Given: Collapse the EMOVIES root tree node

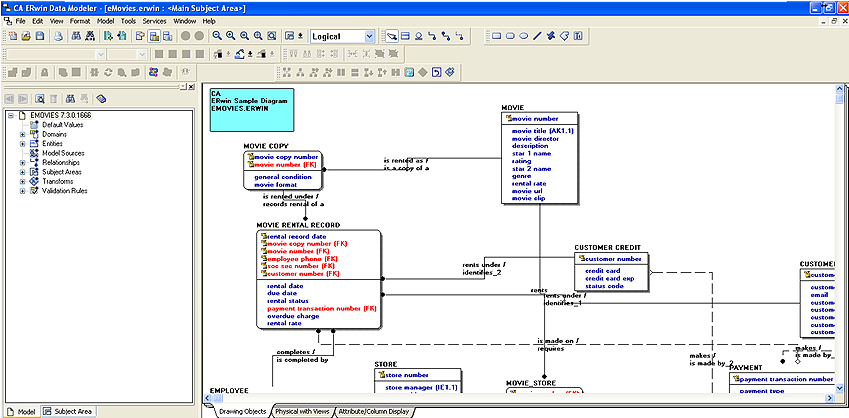Looking at the screenshot, I should tap(9, 115).
